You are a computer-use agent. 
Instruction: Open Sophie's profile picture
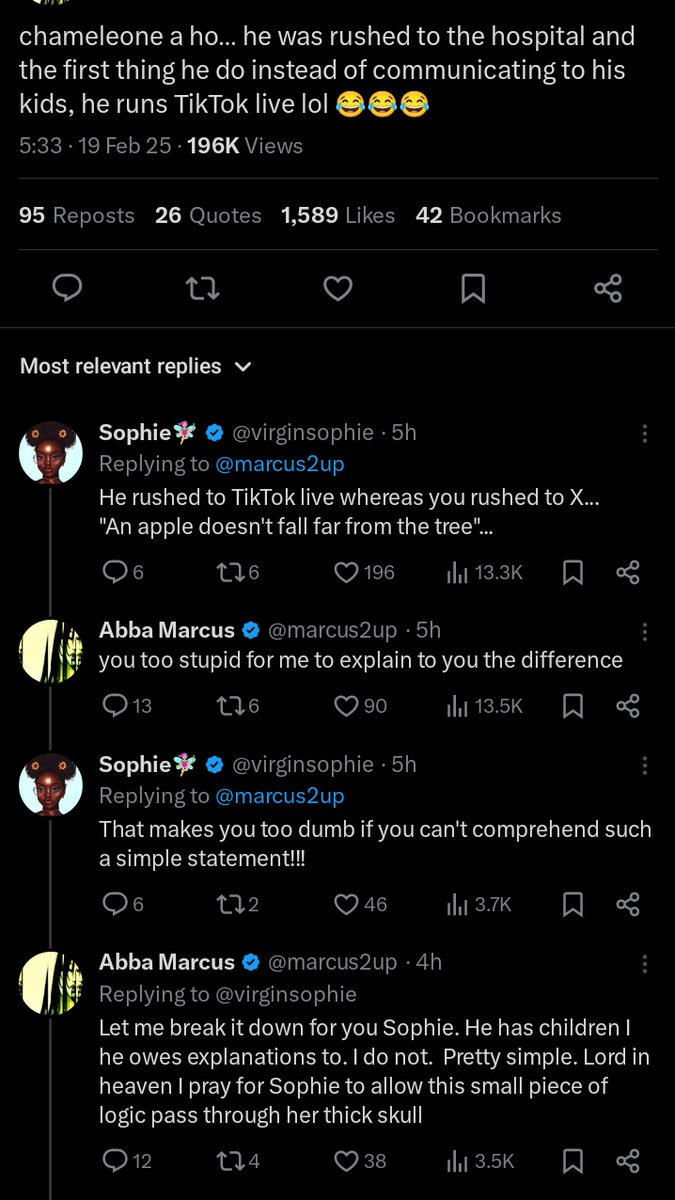pyautogui.click(x=50, y=452)
